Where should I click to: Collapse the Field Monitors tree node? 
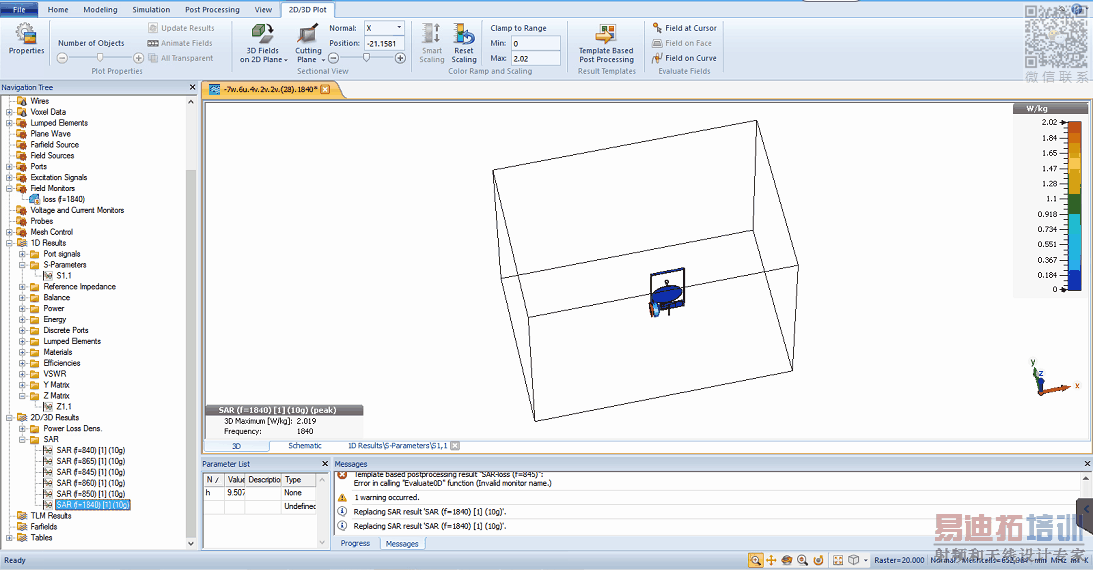point(10,188)
